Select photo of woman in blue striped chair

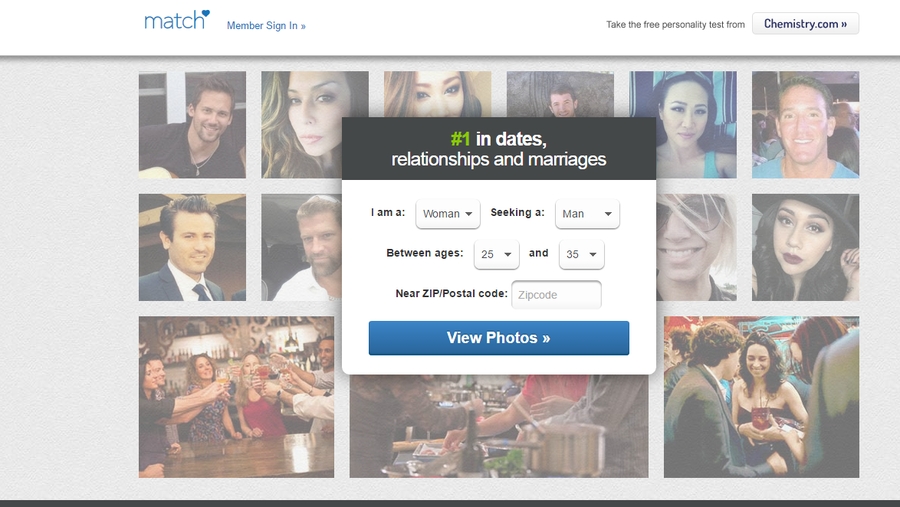(682, 125)
